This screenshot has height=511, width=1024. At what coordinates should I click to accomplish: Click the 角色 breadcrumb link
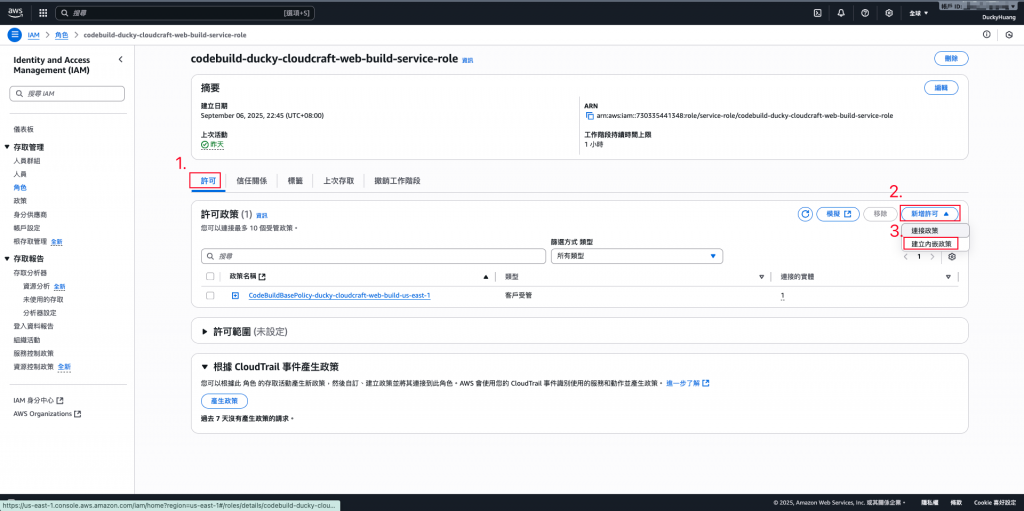(62, 35)
